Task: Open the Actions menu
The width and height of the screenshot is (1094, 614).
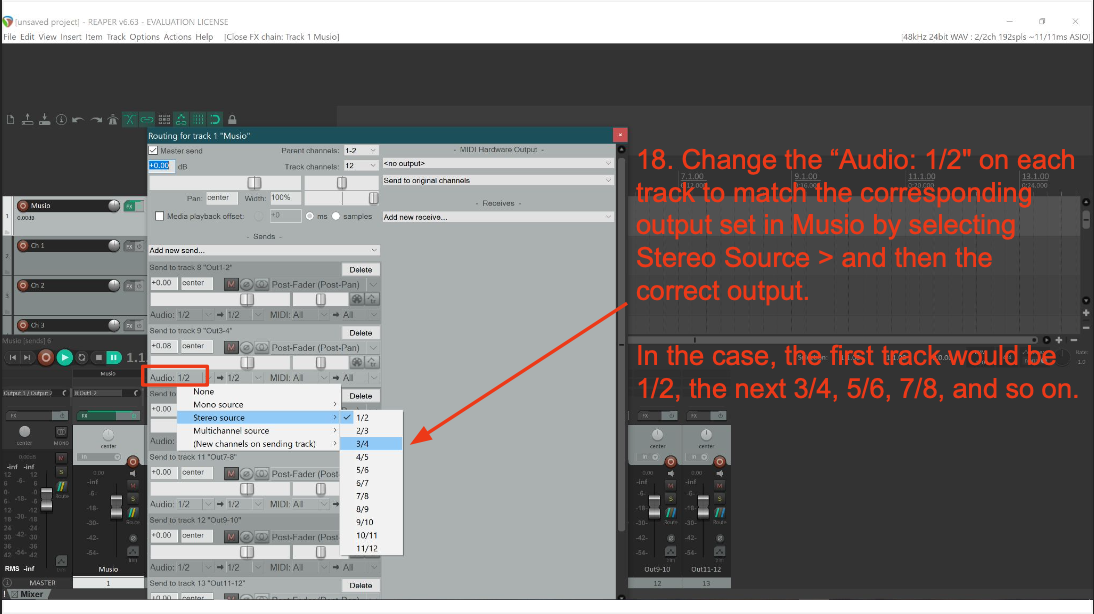Action: (x=177, y=37)
